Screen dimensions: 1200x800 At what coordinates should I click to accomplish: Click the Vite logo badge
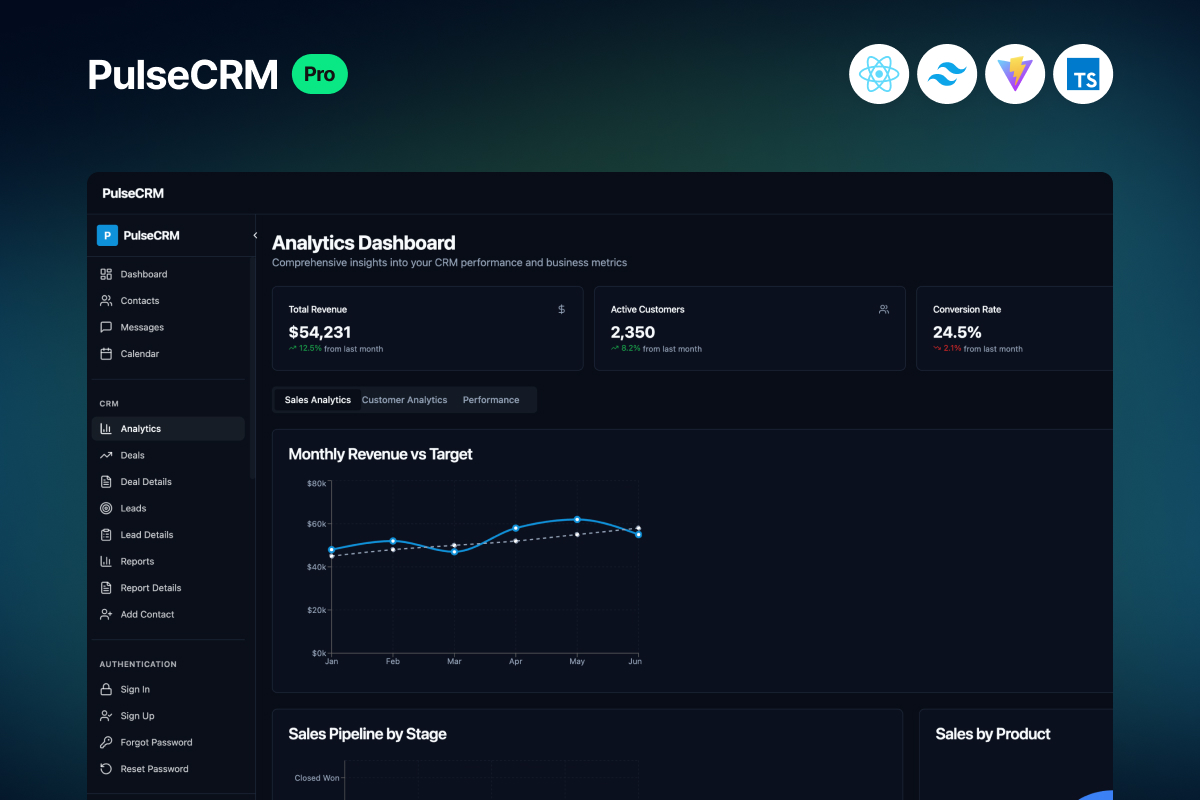point(1015,74)
